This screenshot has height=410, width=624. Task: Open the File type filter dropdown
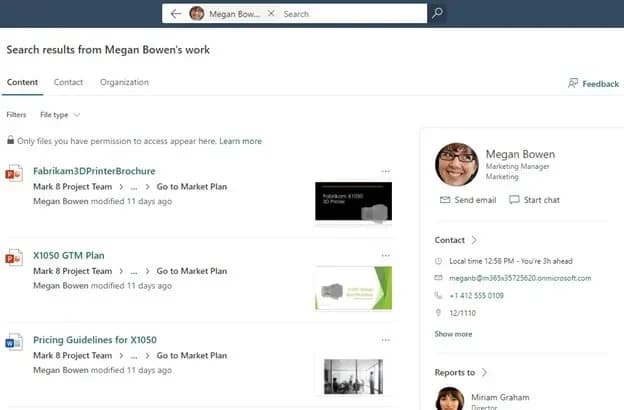[60, 115]
